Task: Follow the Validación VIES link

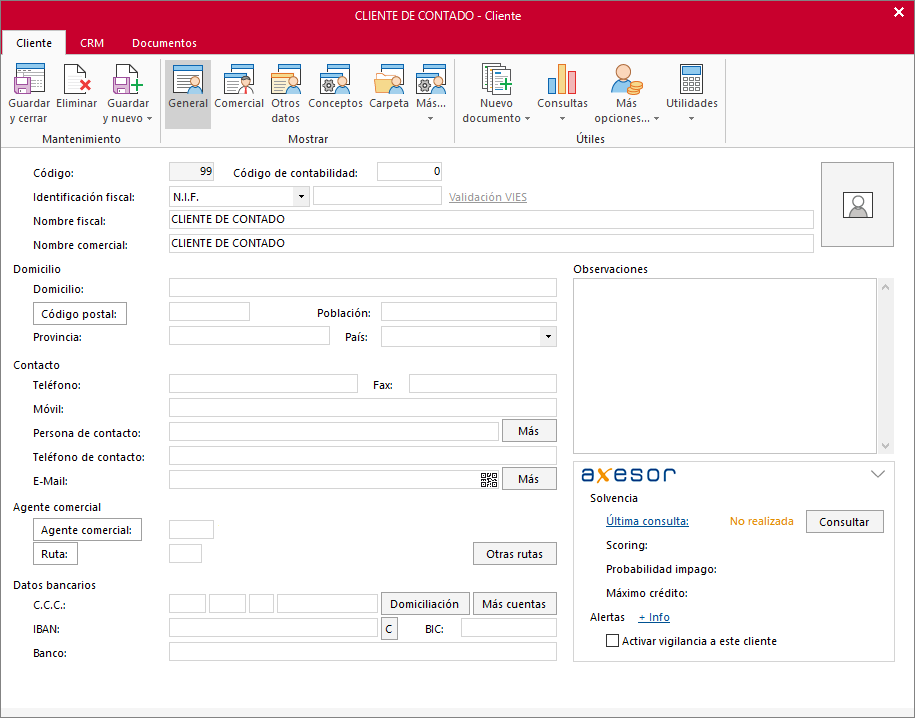Action: coord(487,197)
